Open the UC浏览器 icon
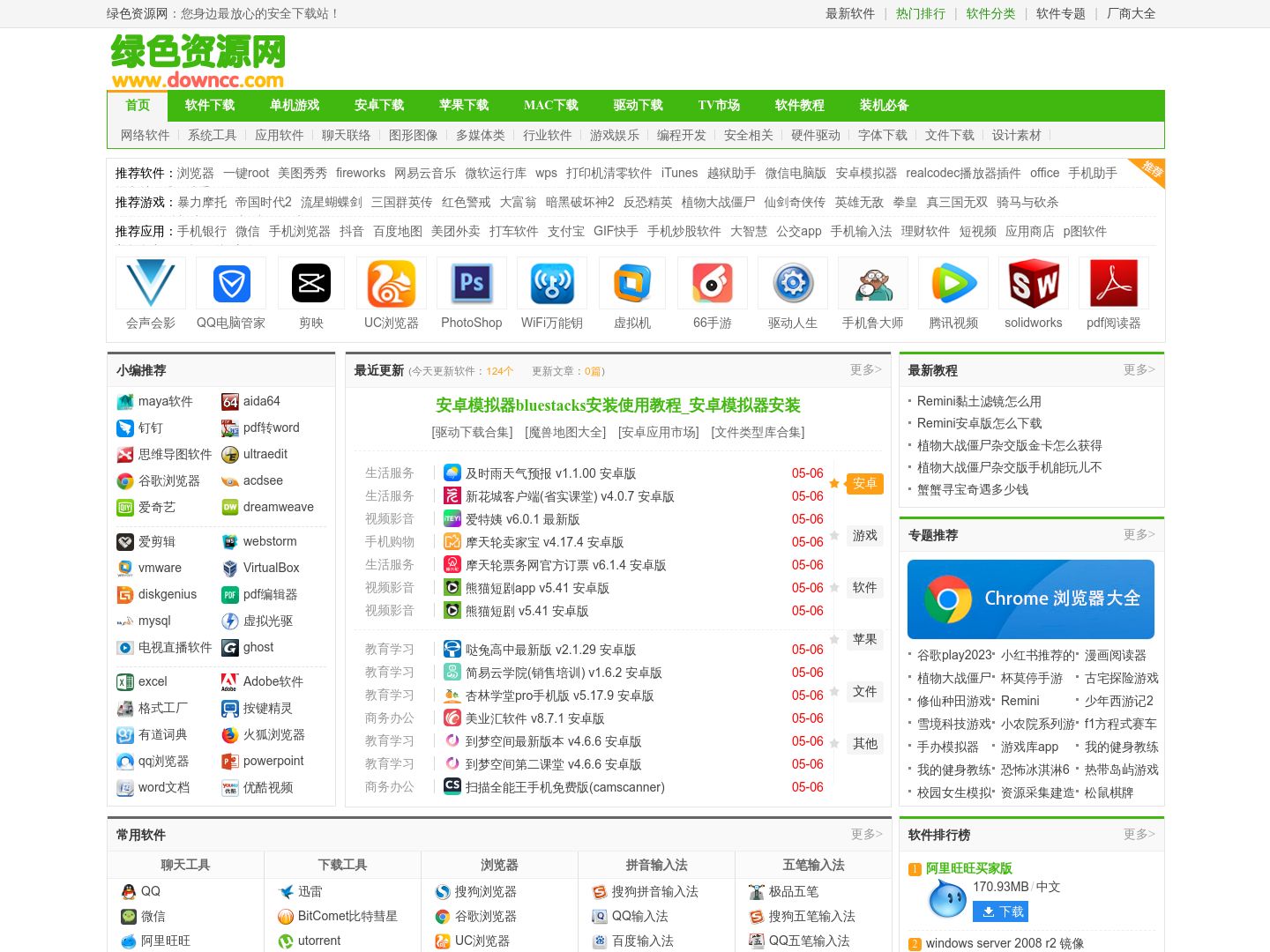Viewport: 1270px width, 952px height. 392,283
